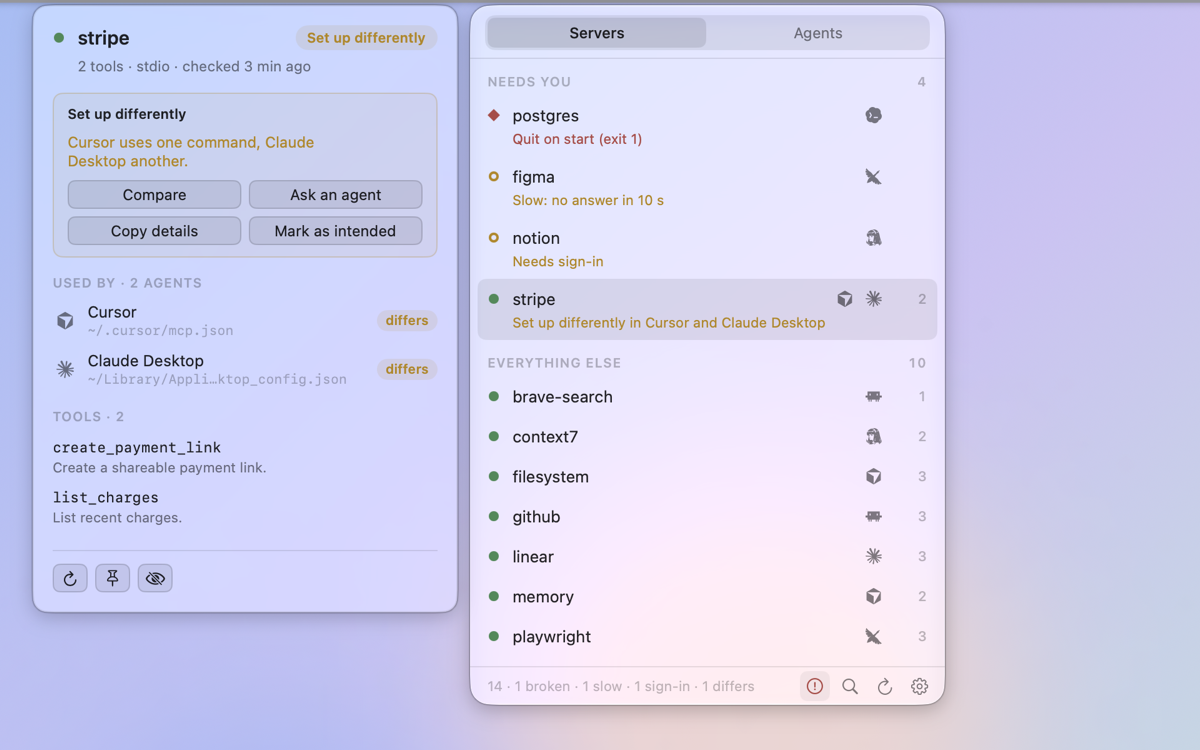
Task: Click the agent icon on the postgres row
Action: coord(873,115)
